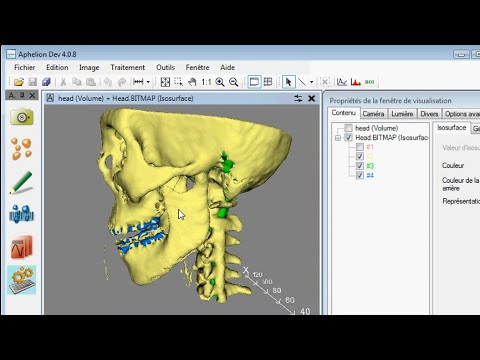Viewport: 480px width, 360px height.
Task: Click the zoom in magnifier icon
Action: pos(220,82)
